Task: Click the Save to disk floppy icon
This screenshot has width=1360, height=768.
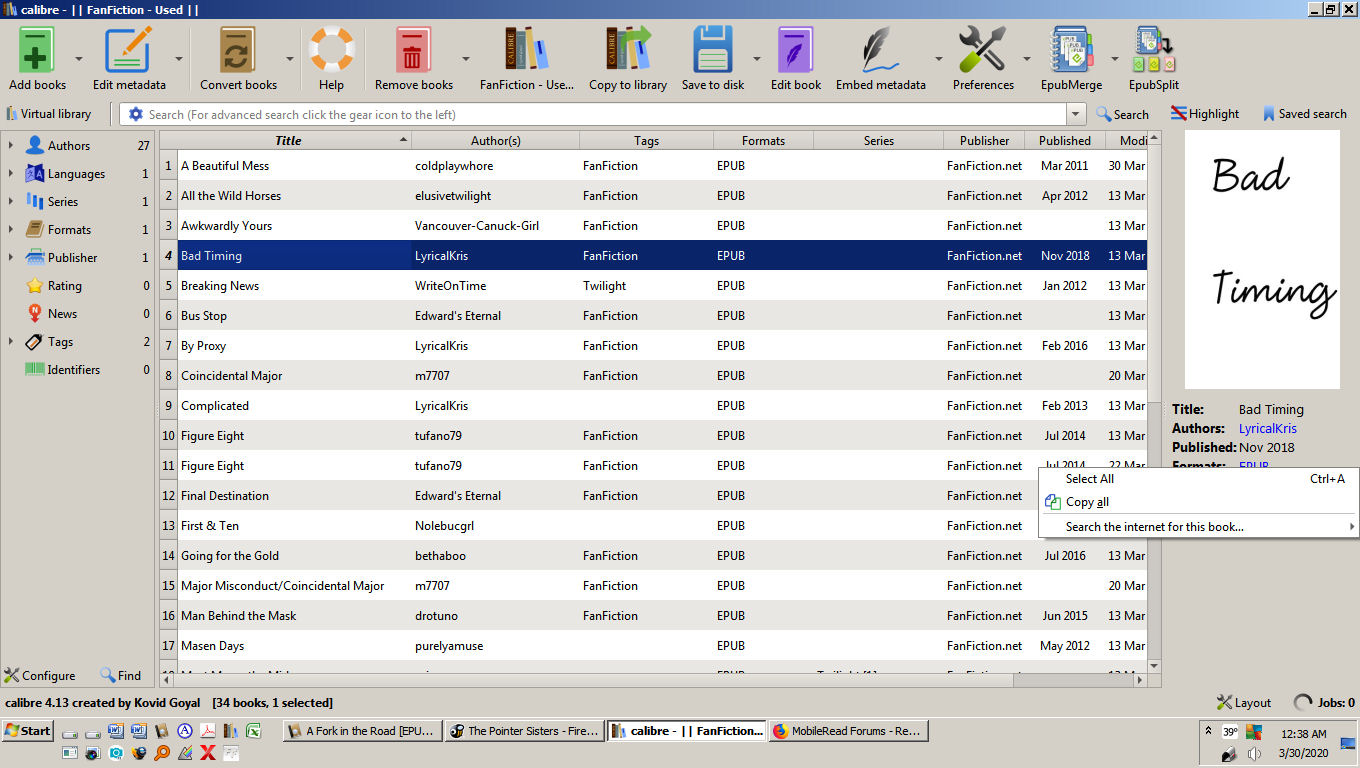Action: [x=713, y=50]
